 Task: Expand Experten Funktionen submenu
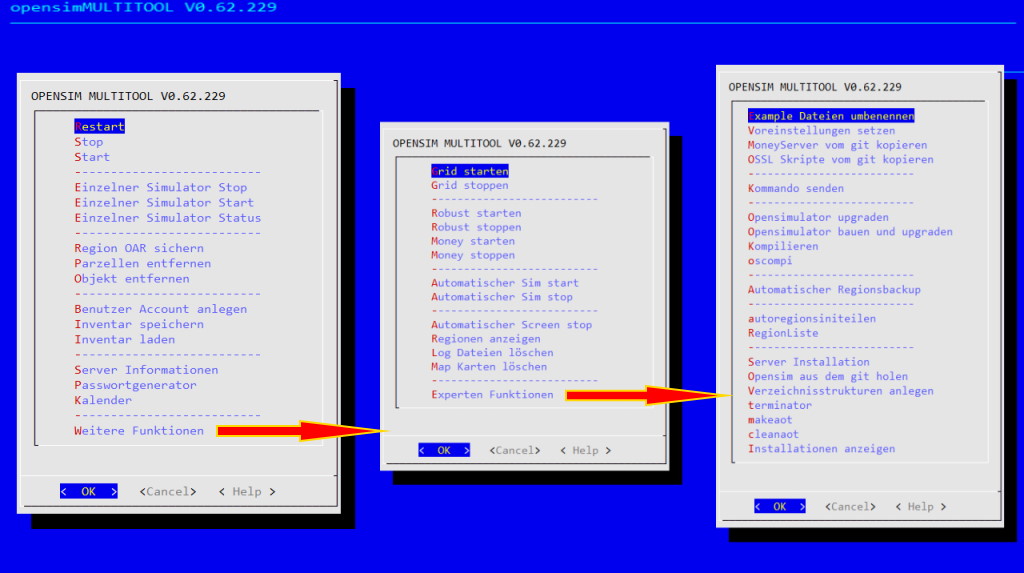(x=491, y=395)
